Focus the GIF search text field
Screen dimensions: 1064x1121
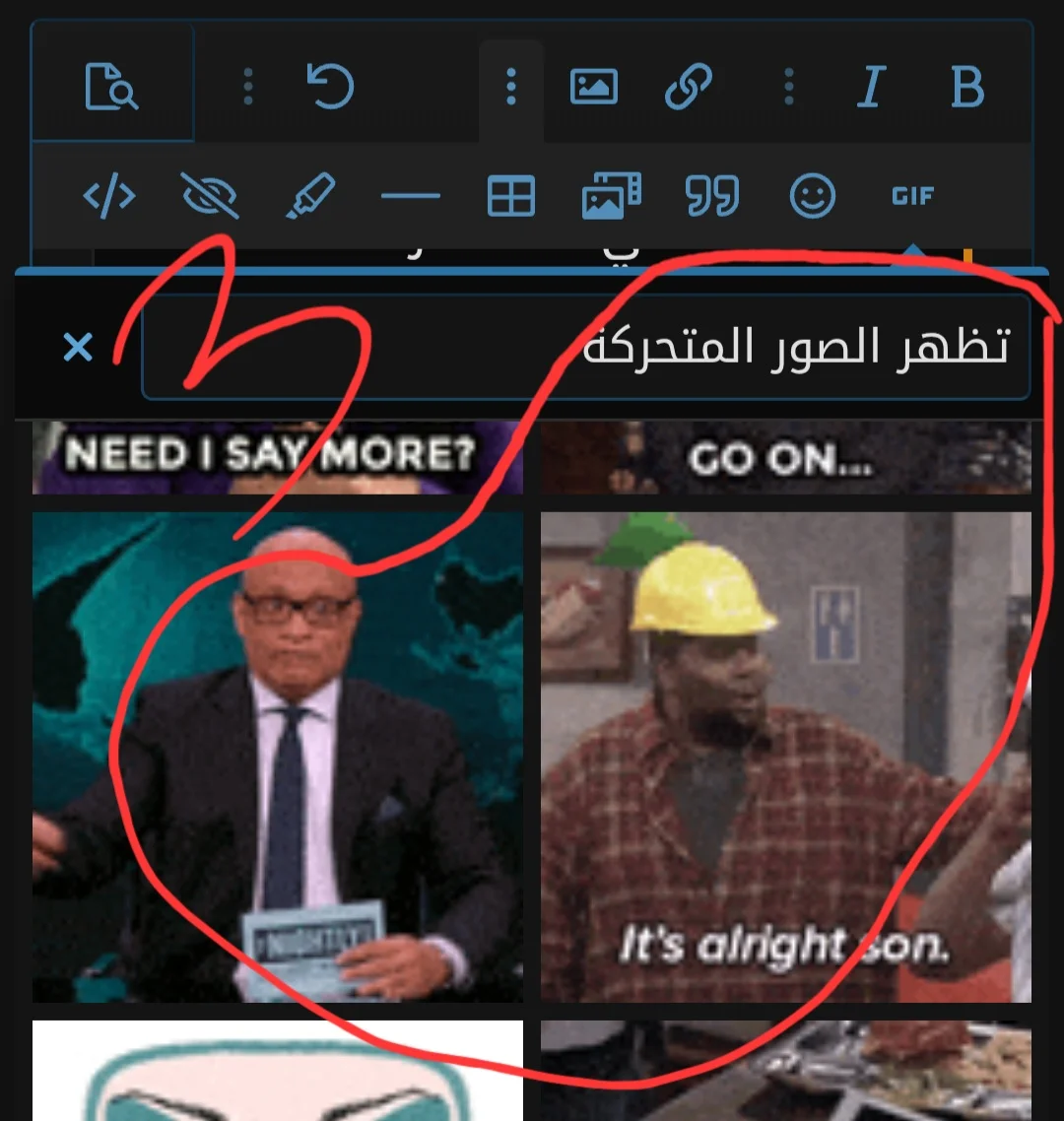point(585,347)
